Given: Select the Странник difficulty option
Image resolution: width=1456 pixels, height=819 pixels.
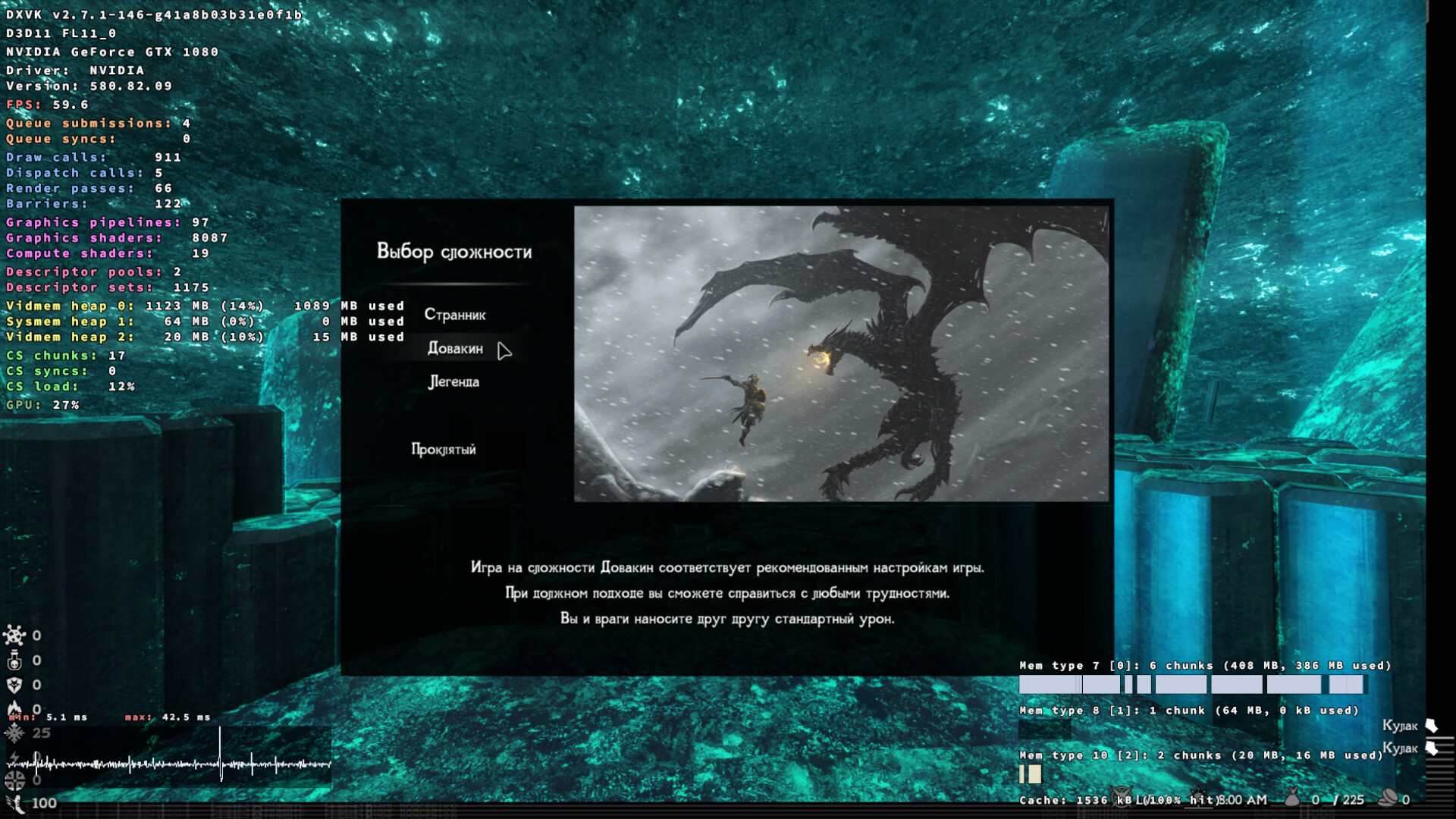Looking at the screenshot, I should coord(455,315).
